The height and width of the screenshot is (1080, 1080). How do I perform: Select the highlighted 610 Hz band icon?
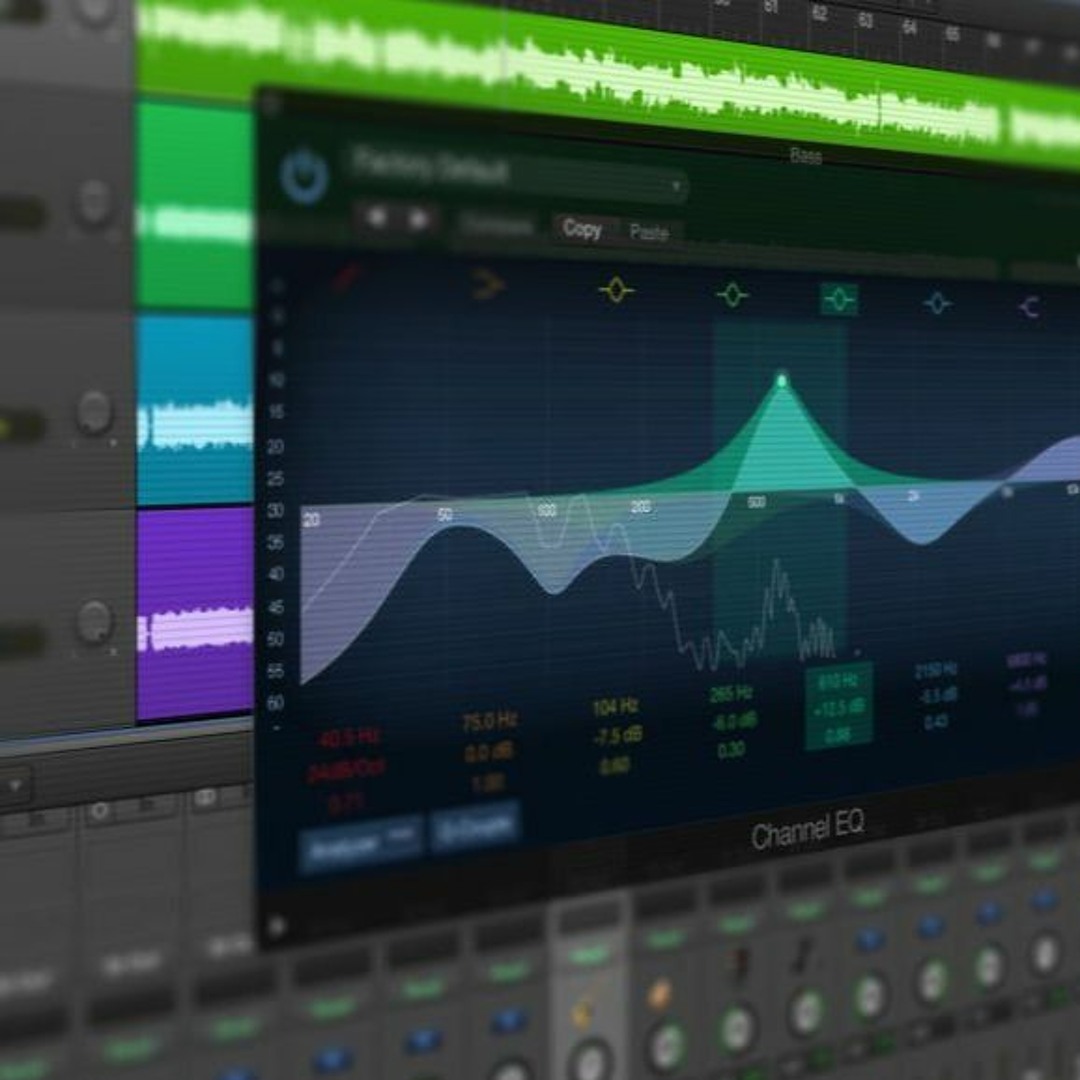point(838,299)
